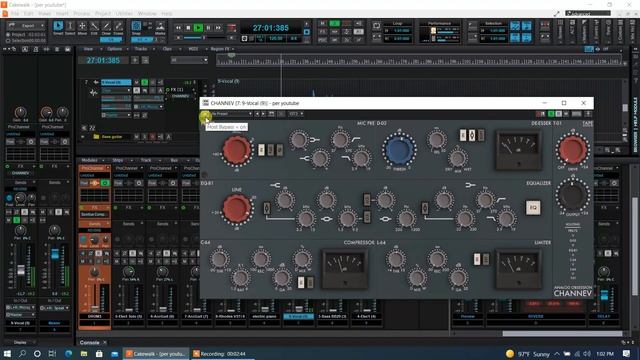Click the red MIC PRE gain knob

(x=236, y=150)
